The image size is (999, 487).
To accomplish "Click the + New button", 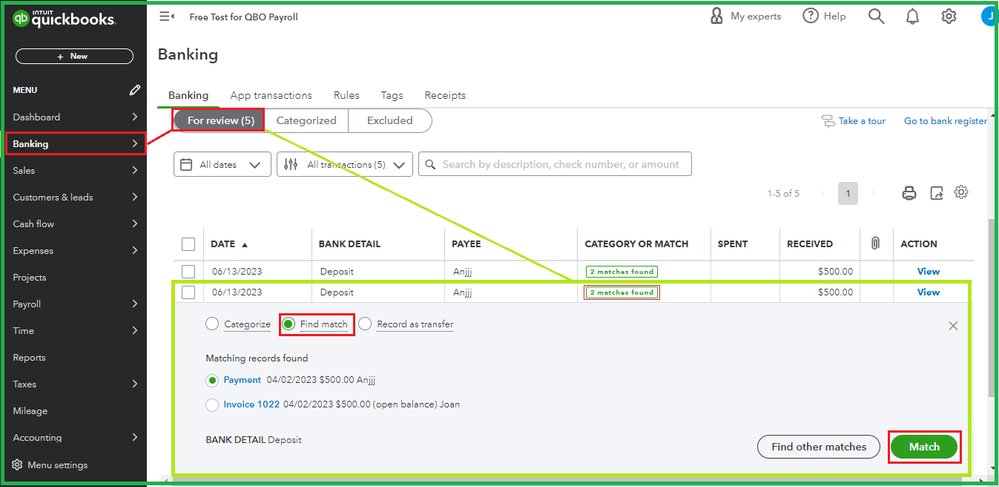I will click(x=75, y=56).
